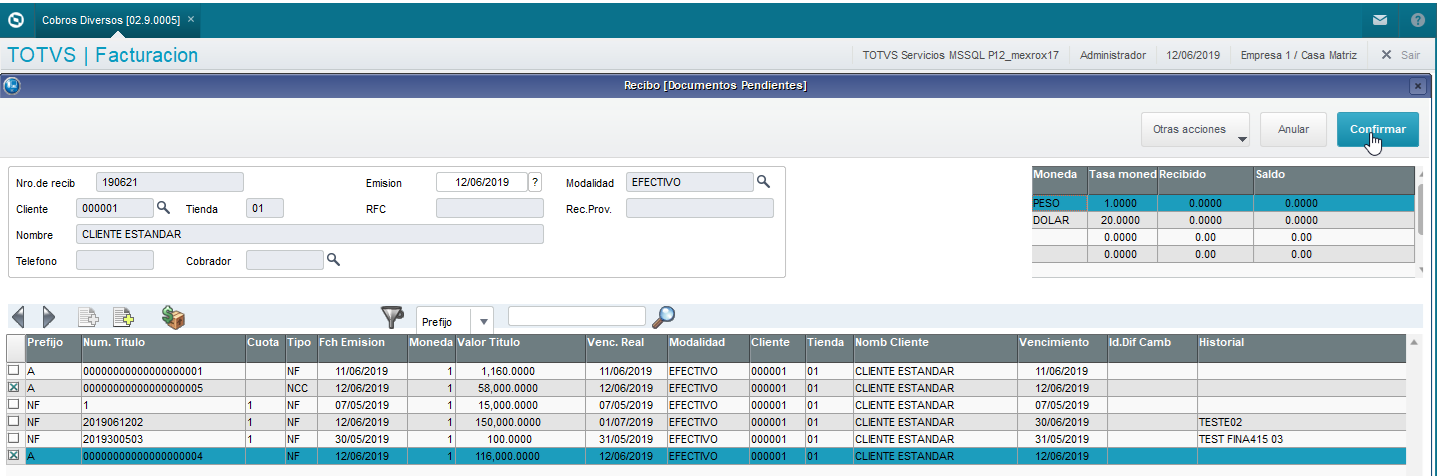Close the Recibo Documentos Pendientes dialog

pyautogui.click(x=1417, y=86)
